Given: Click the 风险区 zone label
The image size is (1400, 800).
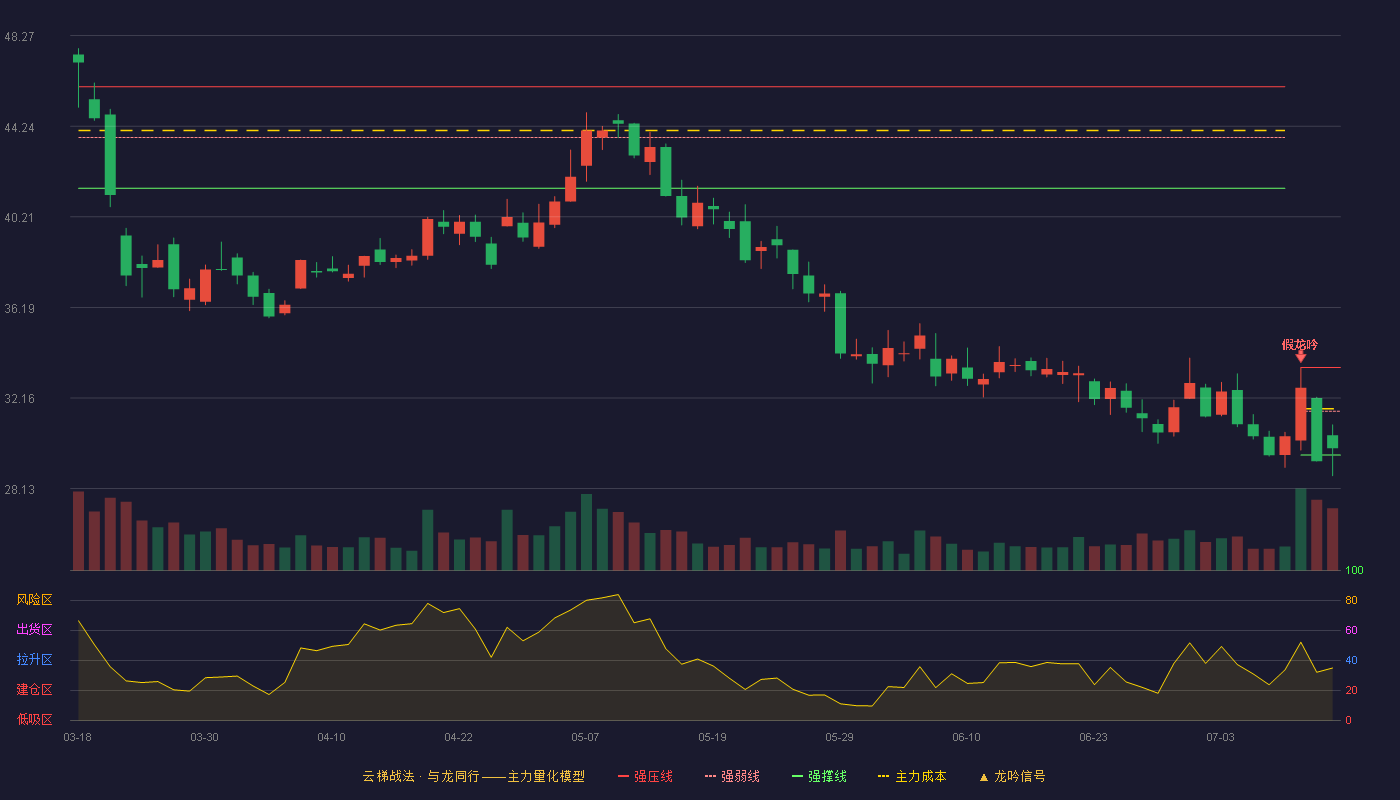Looking at the screenshot, I should pyautogui.click(x=34, y=600).
